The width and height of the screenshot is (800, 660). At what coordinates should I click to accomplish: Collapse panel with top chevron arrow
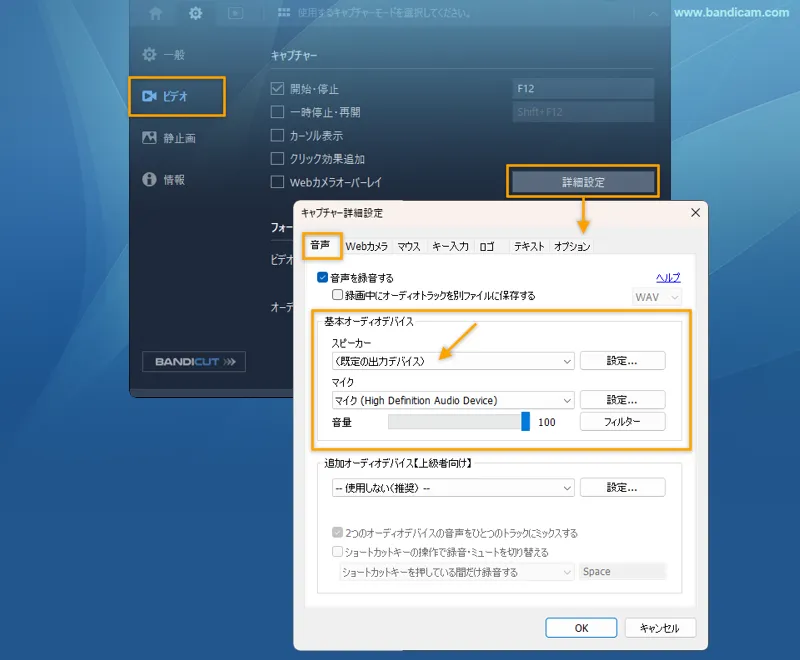(654, 14)
